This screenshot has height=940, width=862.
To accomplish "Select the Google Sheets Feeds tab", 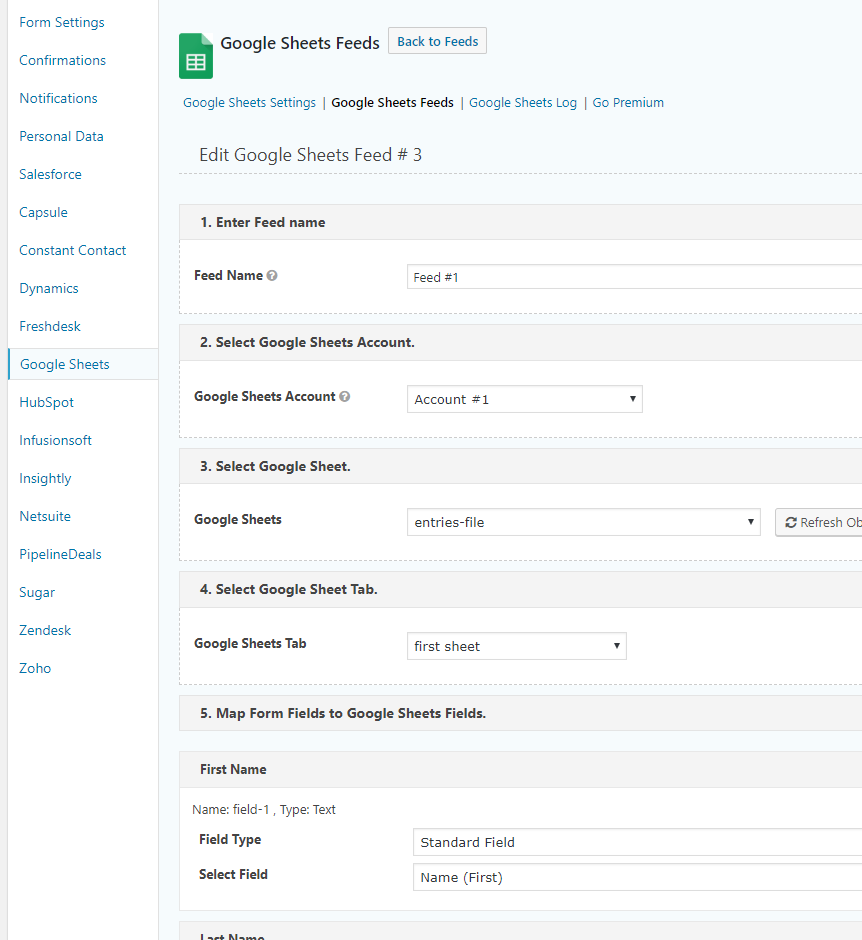I will tap(392, 103).
